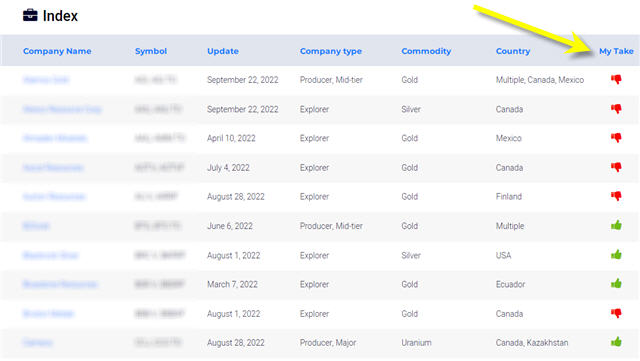Screen dimensions: 640x361
Task: Sort by Company type column header
Action: [331, 51]
